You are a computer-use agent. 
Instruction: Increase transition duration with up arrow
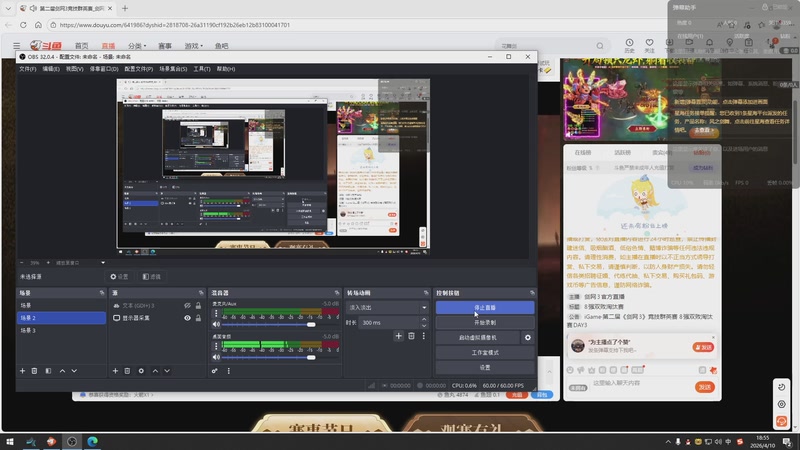click(424, 320)
